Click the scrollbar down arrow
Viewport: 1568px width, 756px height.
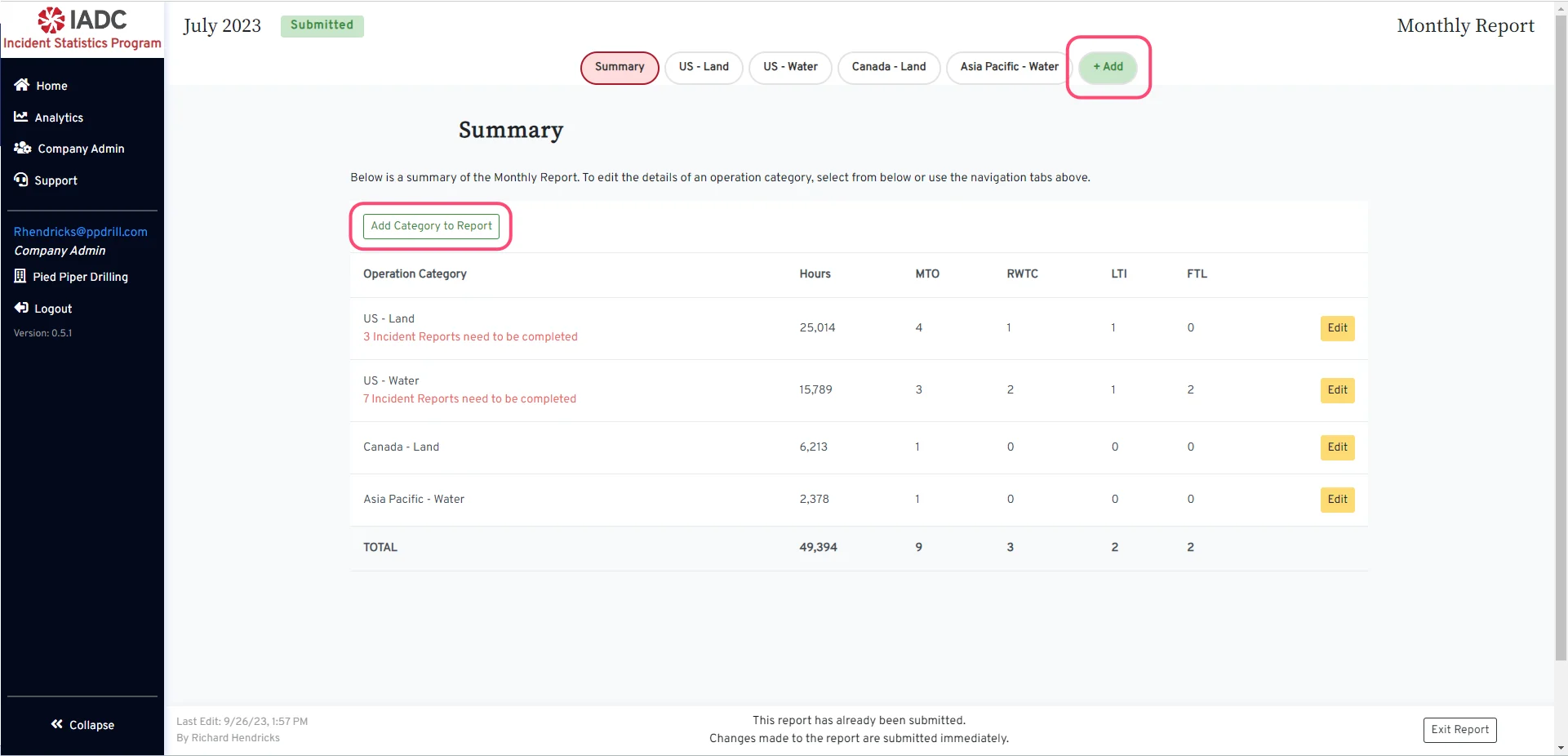[1561, 748]
